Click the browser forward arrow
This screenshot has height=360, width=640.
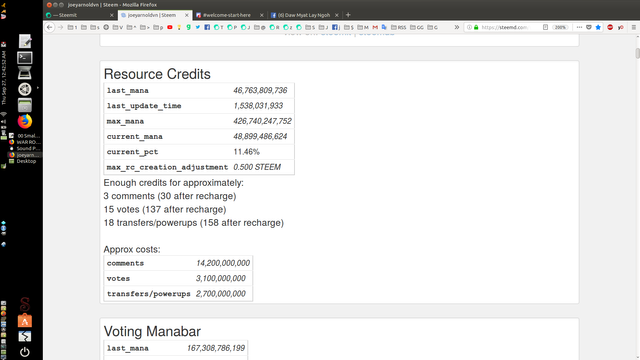60,27
